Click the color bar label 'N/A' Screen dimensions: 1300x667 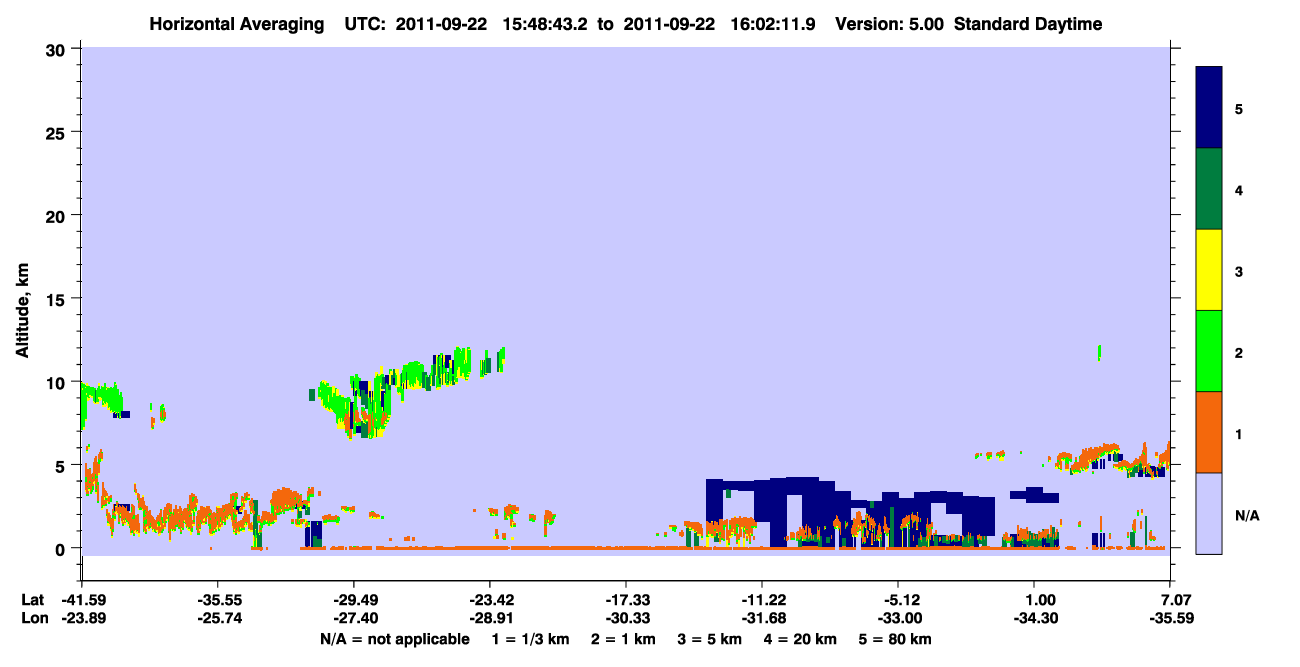[x=1247, y=515]
